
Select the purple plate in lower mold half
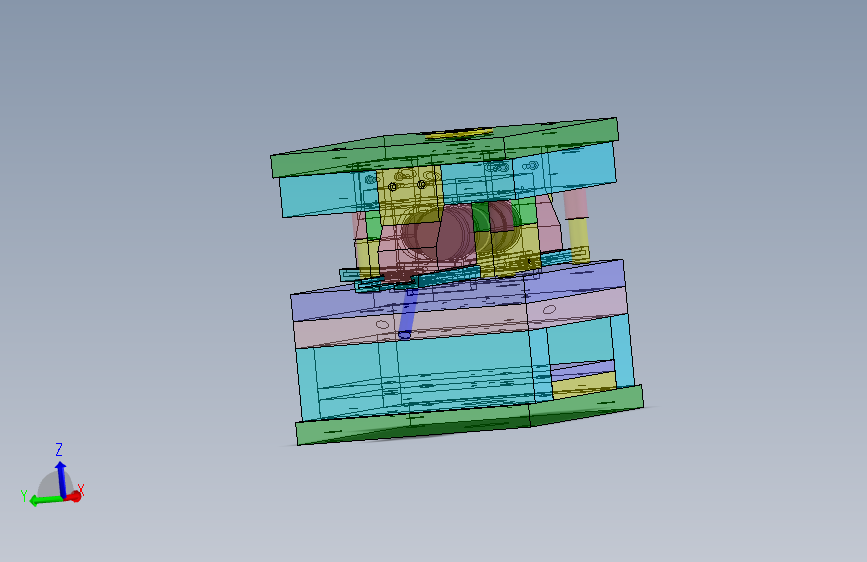tap(458, 289)
